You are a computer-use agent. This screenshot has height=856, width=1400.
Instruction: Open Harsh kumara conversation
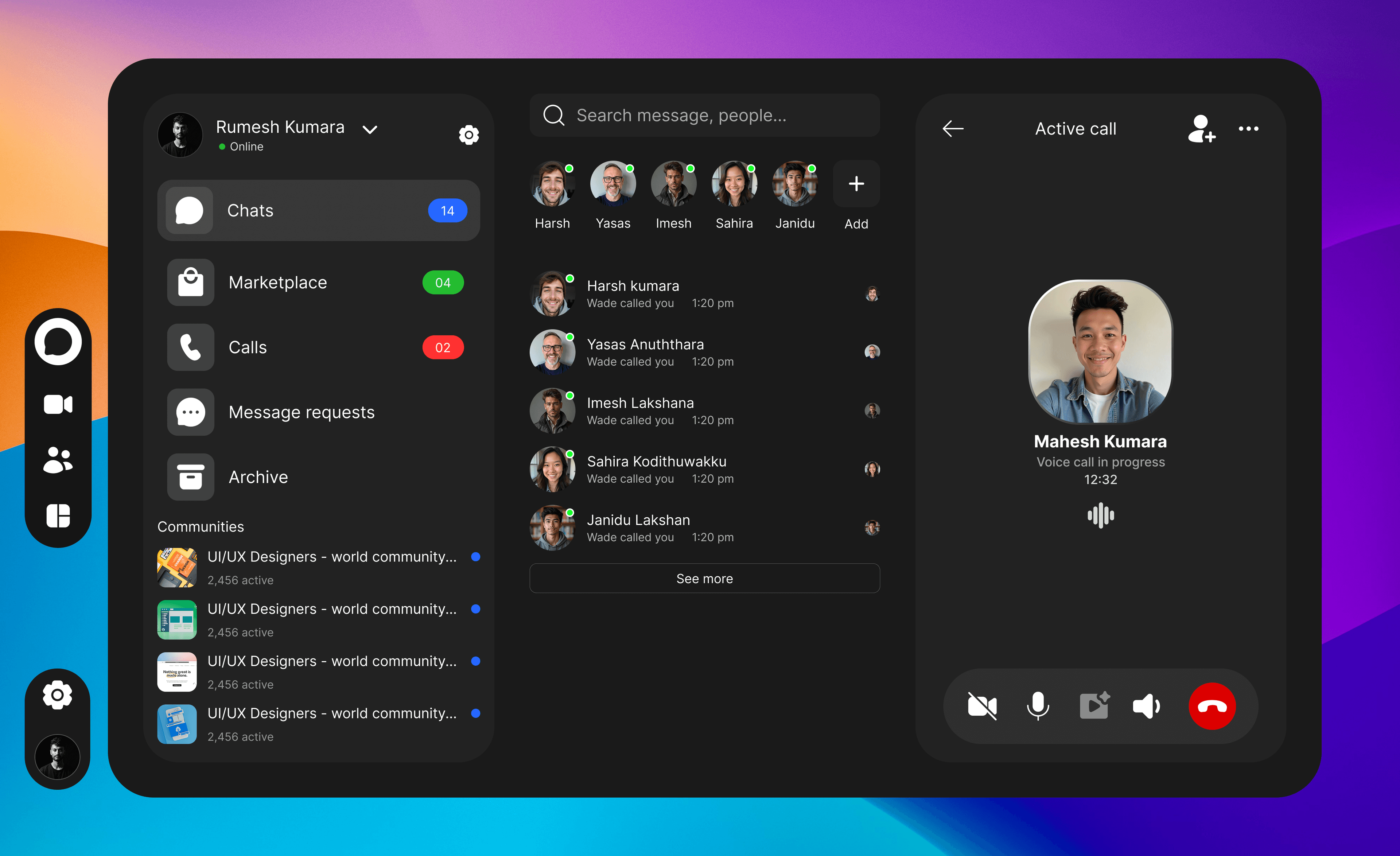704,294
